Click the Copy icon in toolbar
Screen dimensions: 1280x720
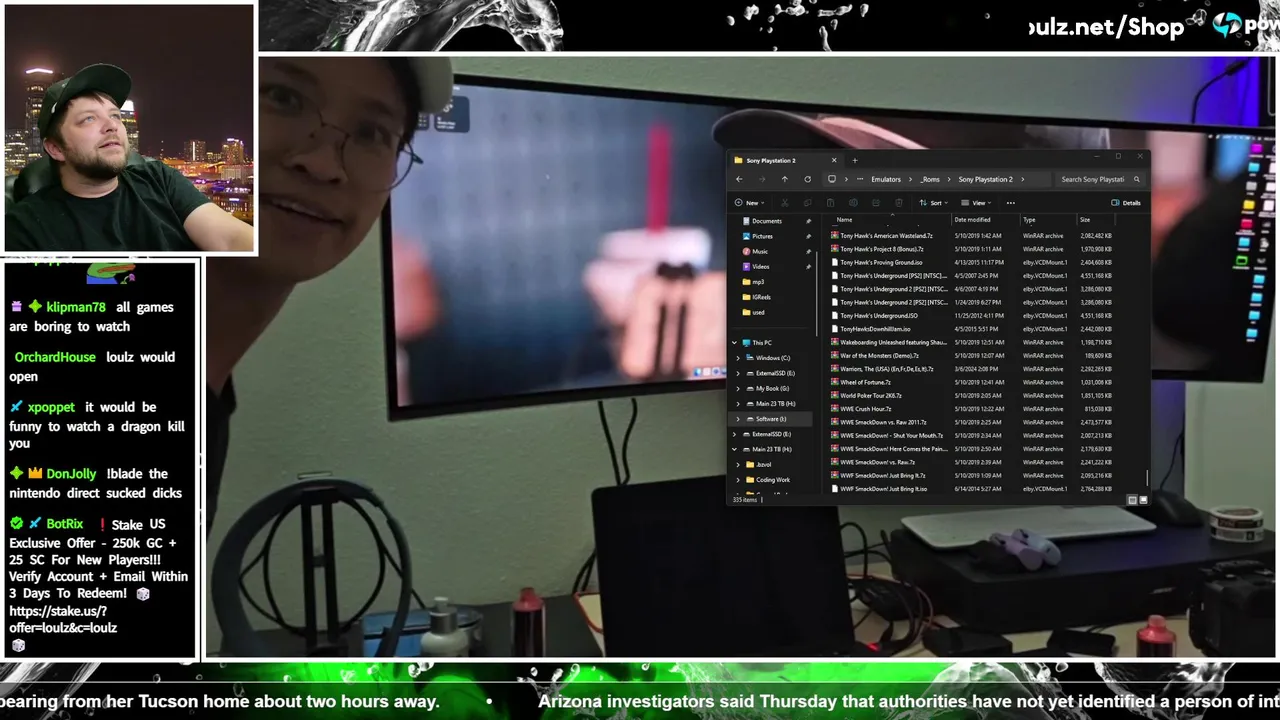point(808,203)
